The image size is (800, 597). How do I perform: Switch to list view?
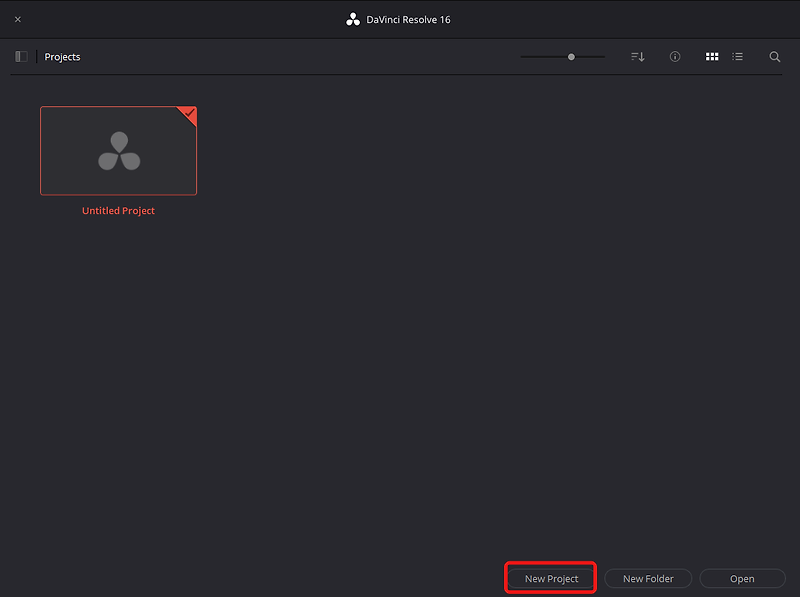pyautogui.click(x=738, y=57)
